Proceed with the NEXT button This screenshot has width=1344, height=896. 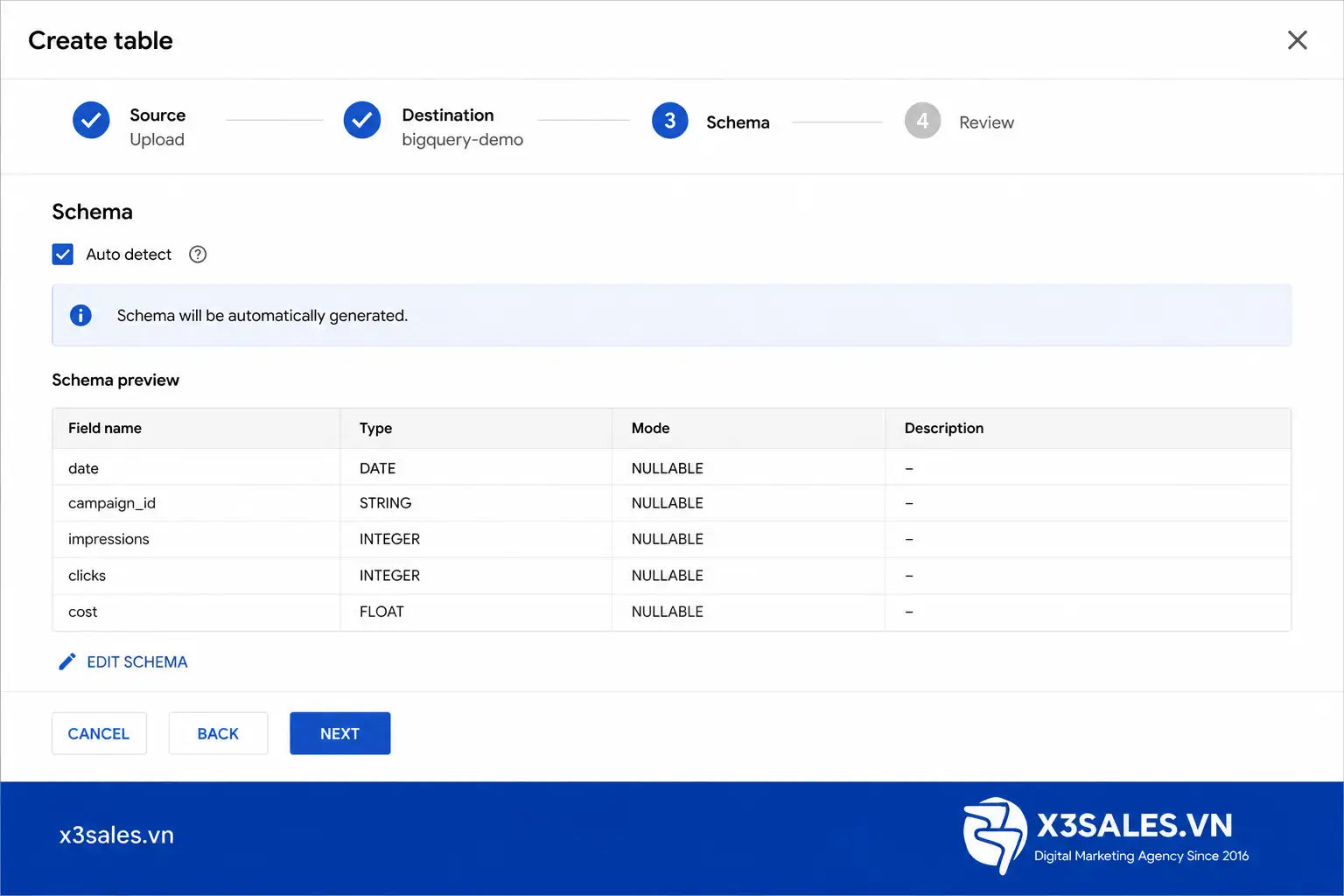[340, 733]
